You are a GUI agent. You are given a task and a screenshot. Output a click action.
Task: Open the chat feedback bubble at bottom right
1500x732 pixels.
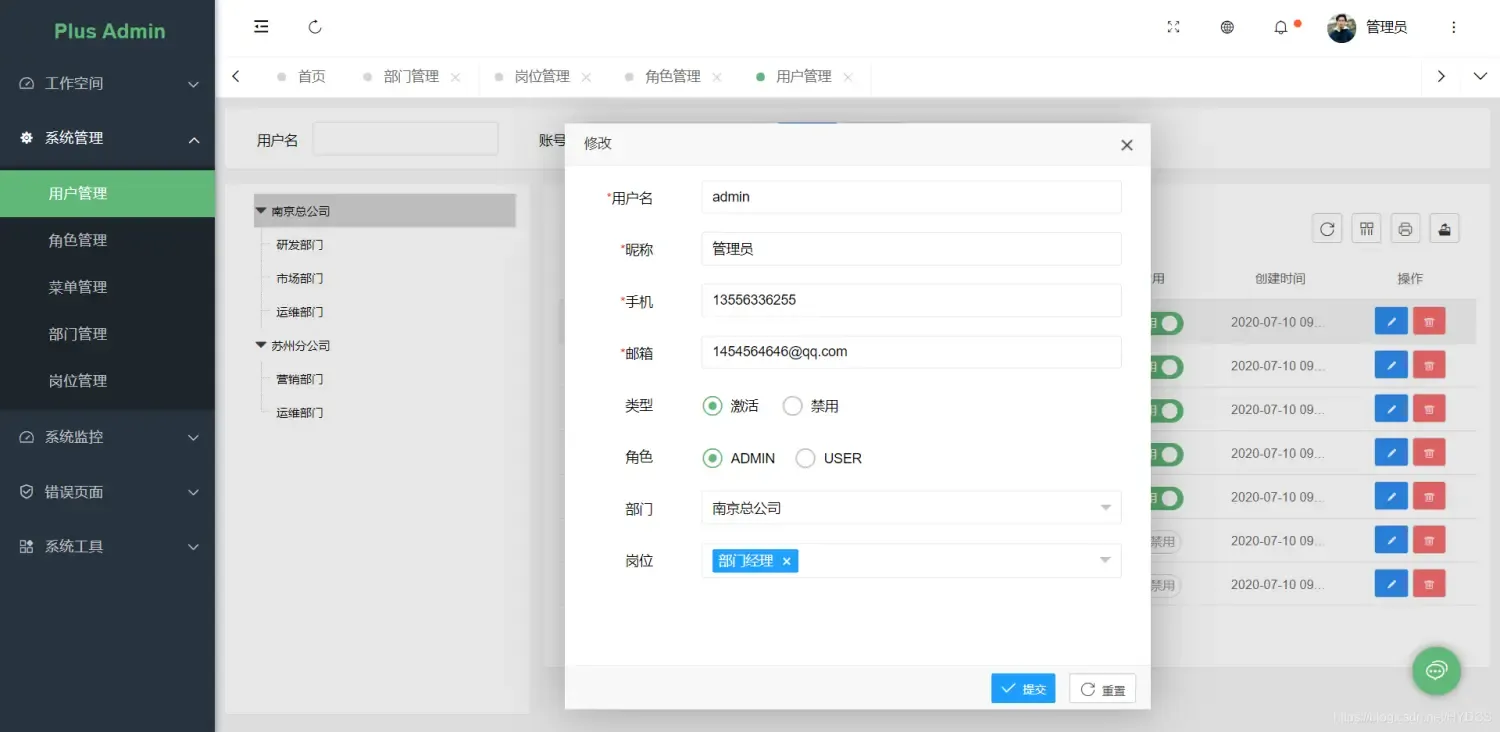pos(1436,671)
